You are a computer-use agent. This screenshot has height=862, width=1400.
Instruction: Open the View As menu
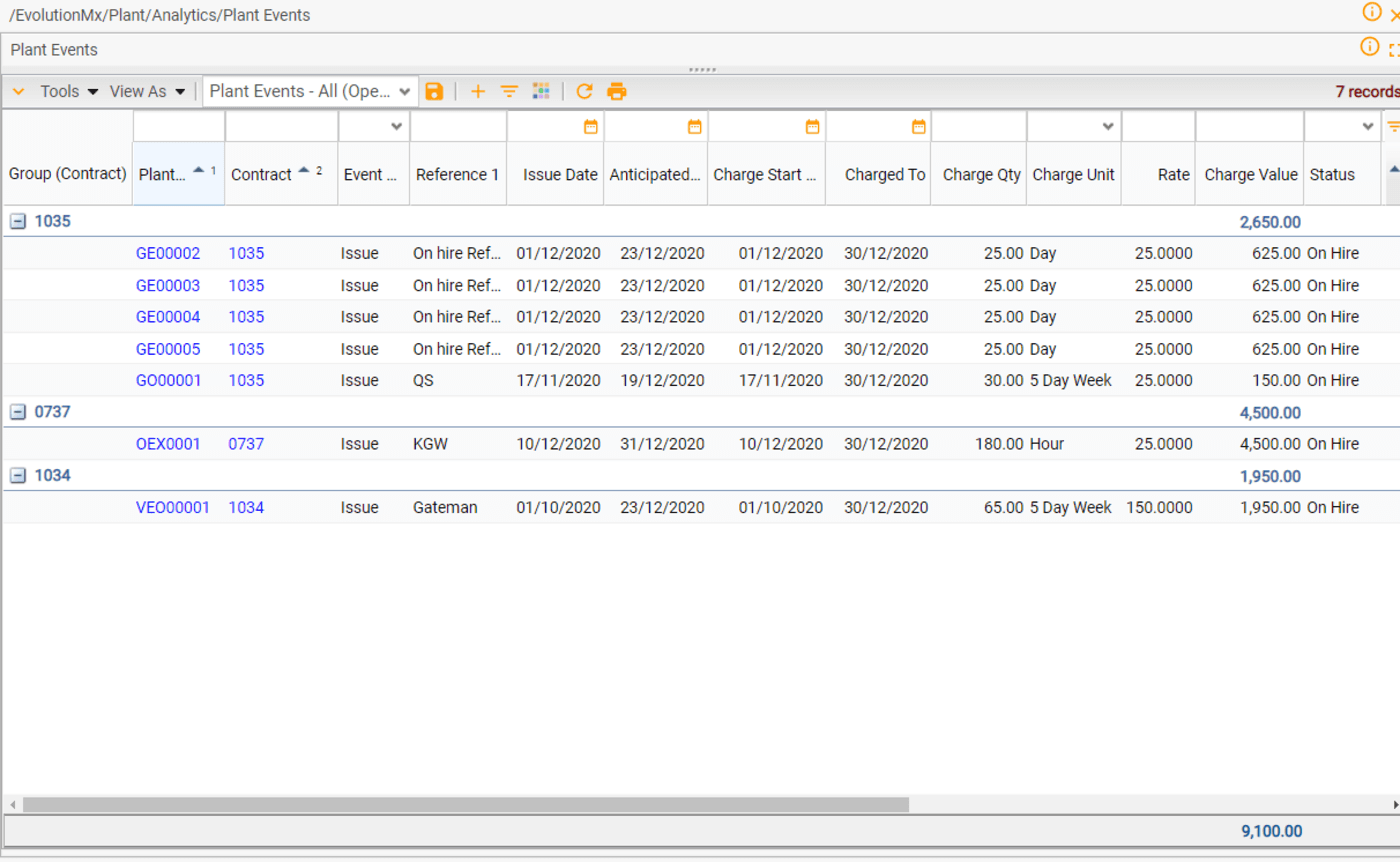click(148, 91)
